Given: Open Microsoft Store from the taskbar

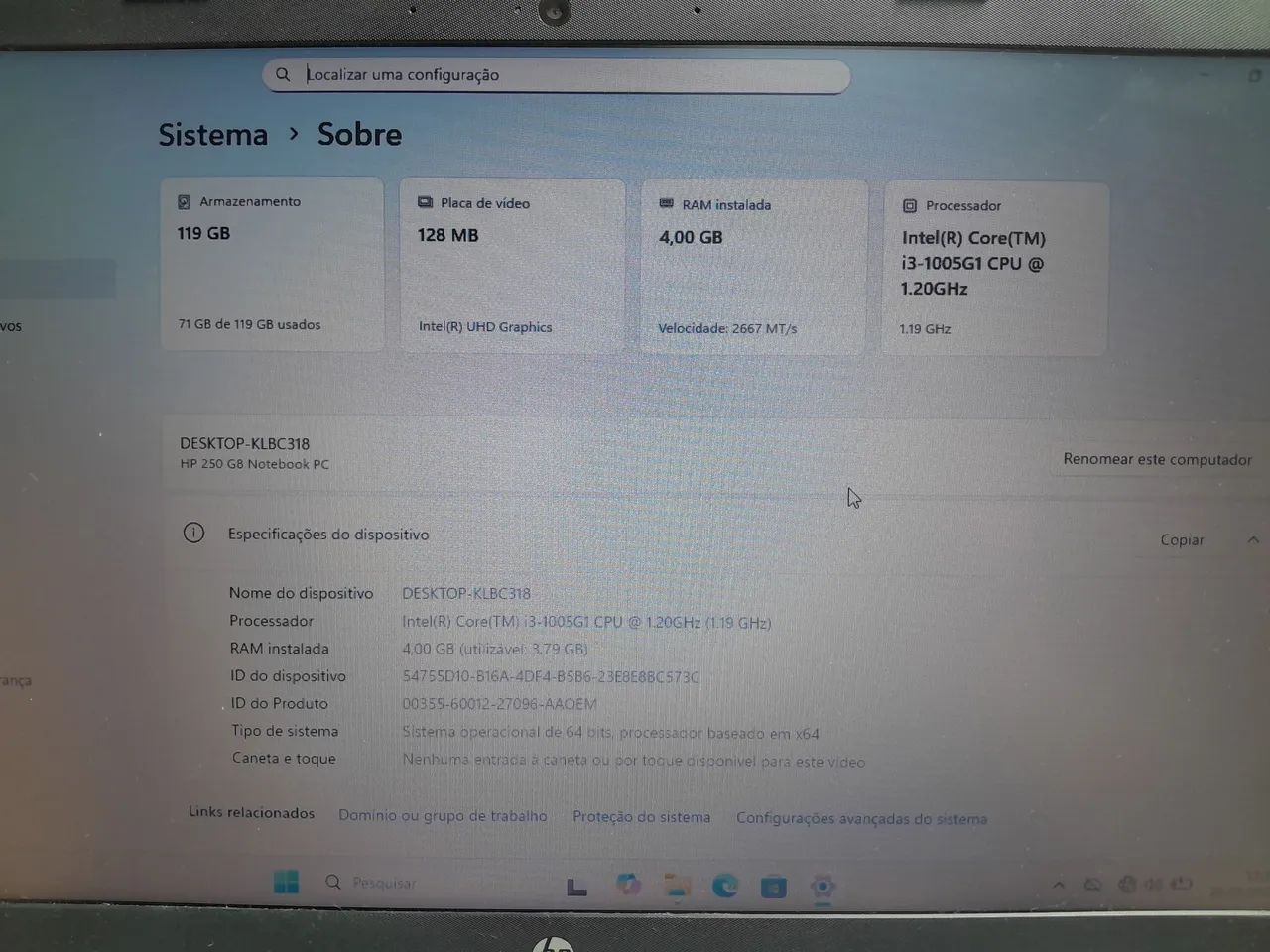Looking at the screenshot, I should point(774,887).
